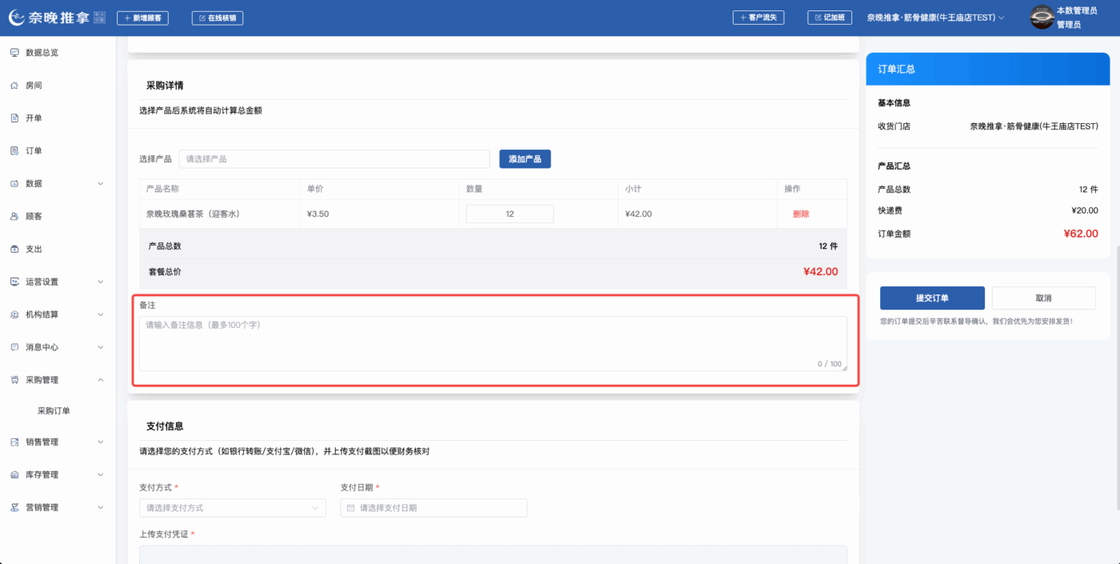Expand the 消息中心 menu chevron
This screenshot has width=1120, height=564.
(x=101, y=347)
